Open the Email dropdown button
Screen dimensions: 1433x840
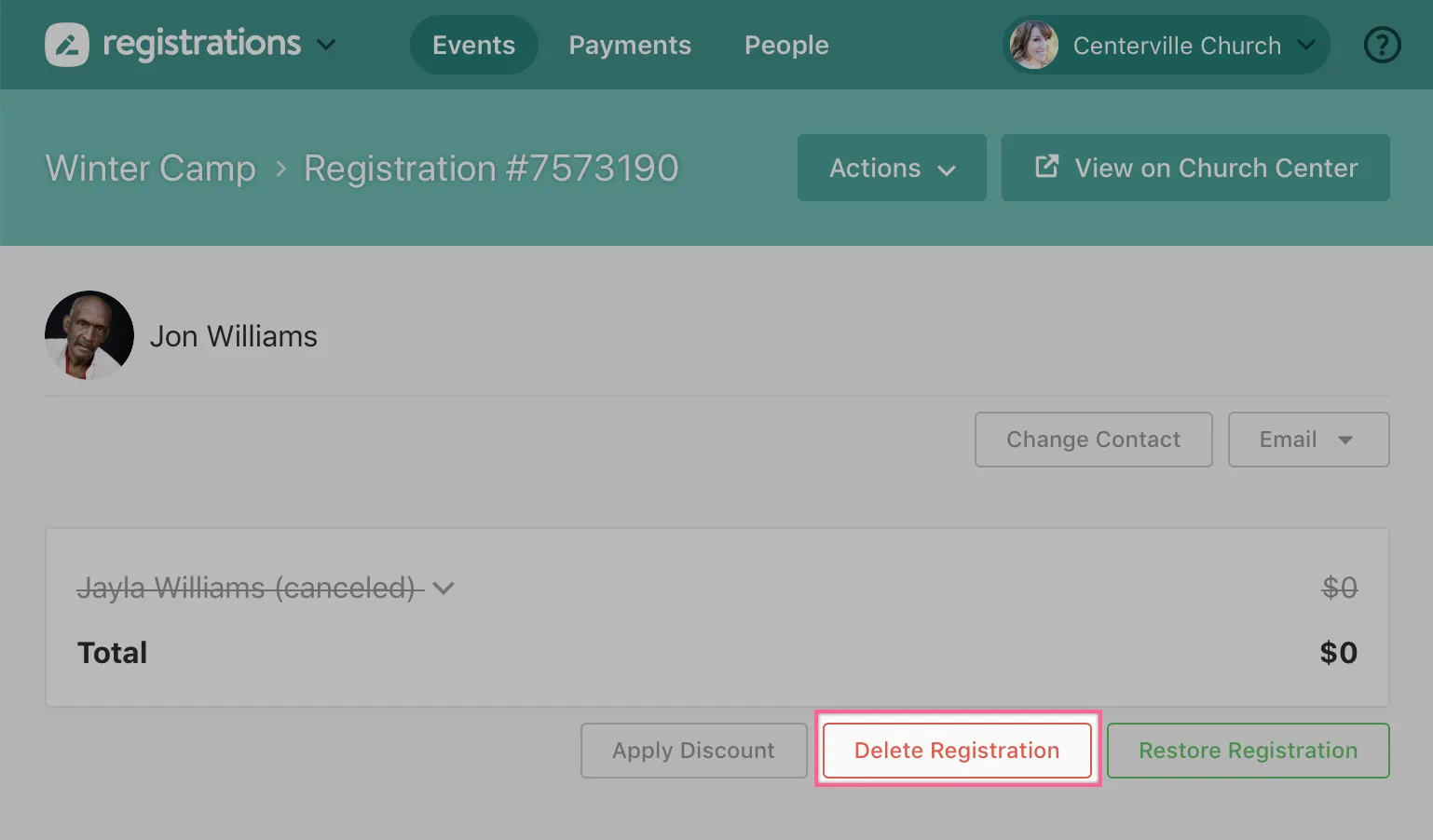pyautogui.click(x=1308, y=440)
